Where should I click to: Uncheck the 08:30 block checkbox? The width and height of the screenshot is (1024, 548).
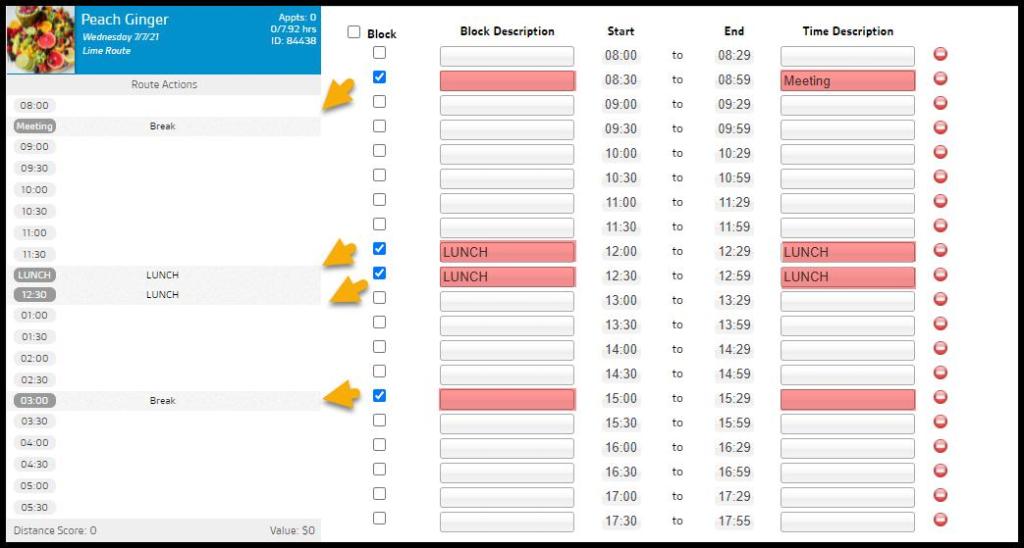coord(379,77)
